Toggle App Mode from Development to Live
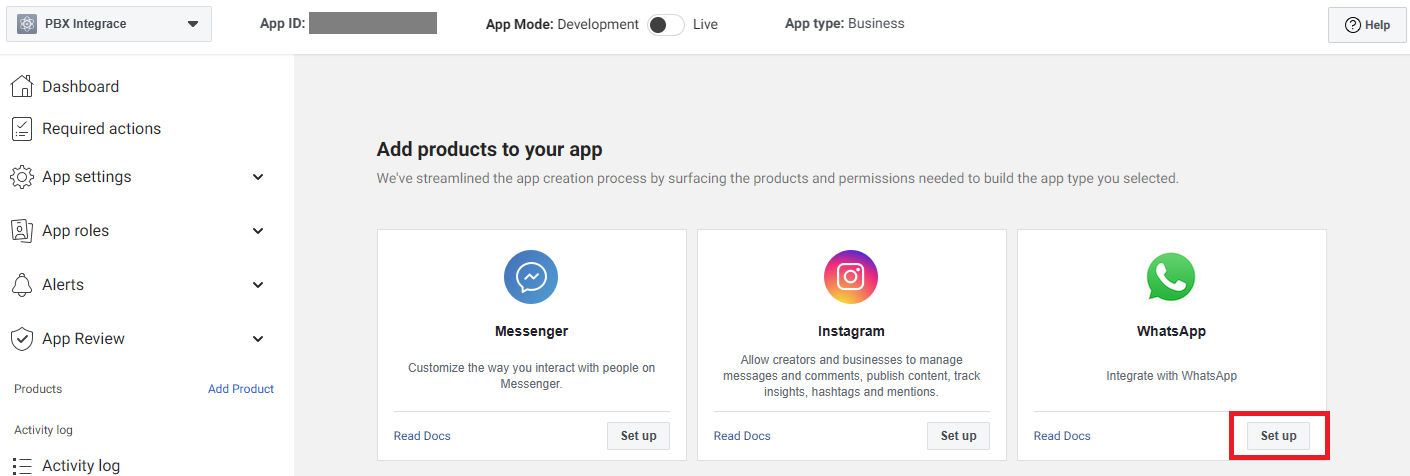1410x476 pixels. point(665,24)
